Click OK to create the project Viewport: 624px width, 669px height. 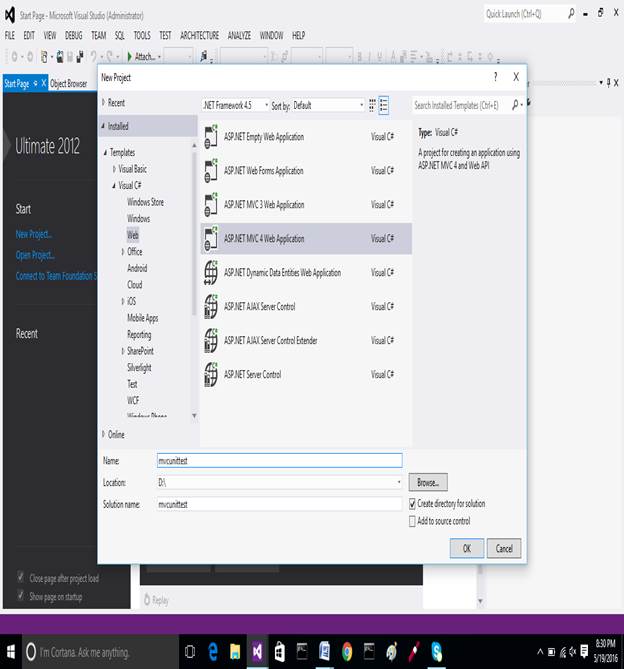pos(467,548)
